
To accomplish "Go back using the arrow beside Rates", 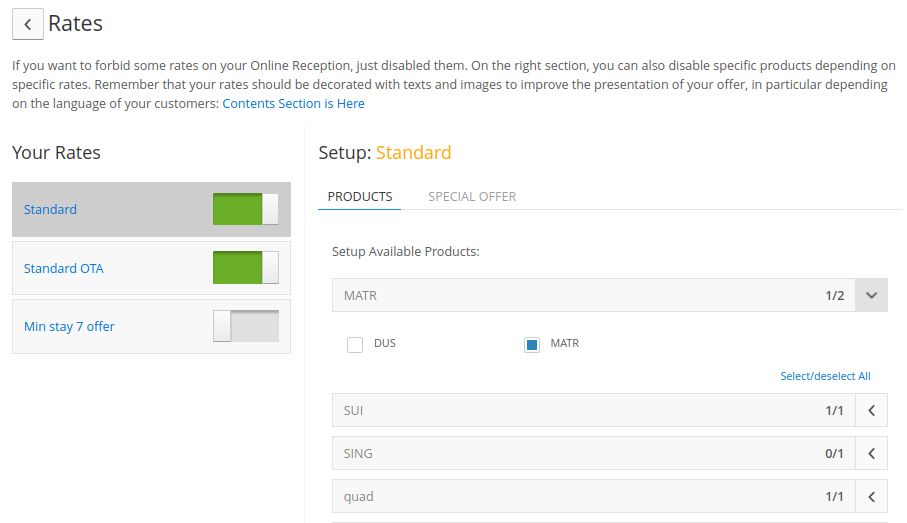I will coord(28,24).
